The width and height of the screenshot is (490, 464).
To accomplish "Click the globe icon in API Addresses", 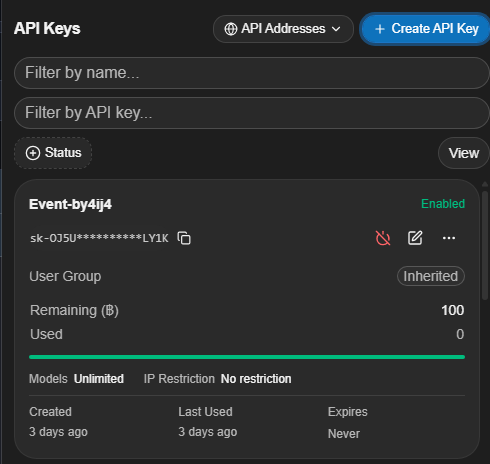I will 231,29.
